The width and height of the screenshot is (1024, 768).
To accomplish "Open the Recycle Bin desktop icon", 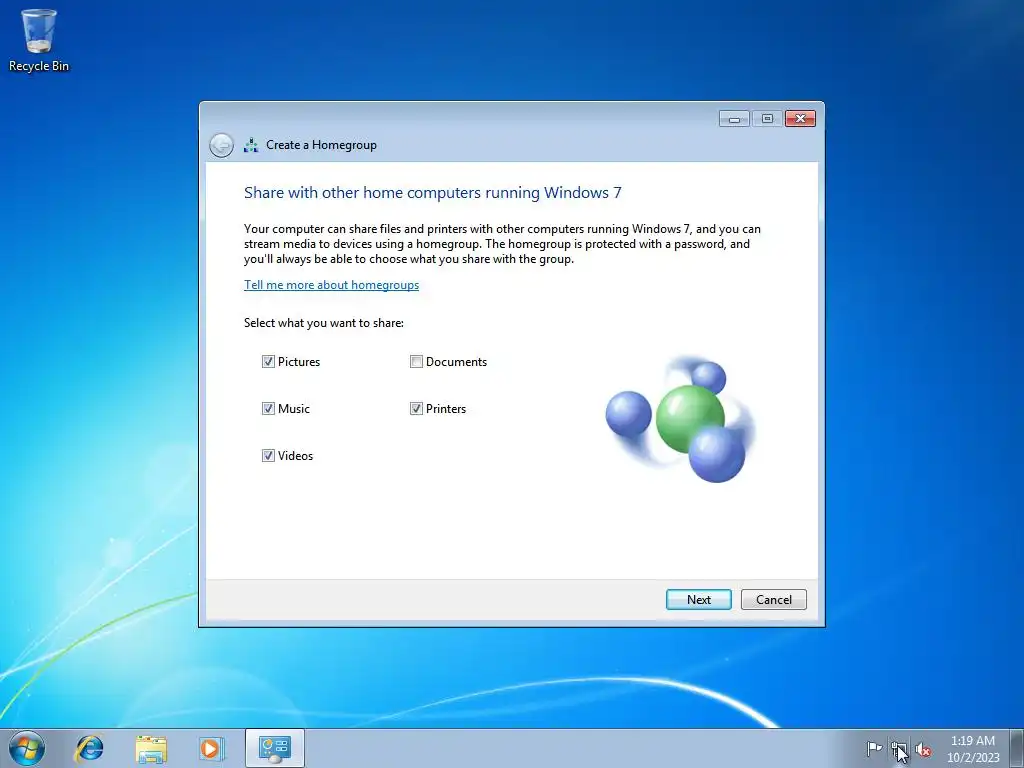I will click(x=39, y=40).
